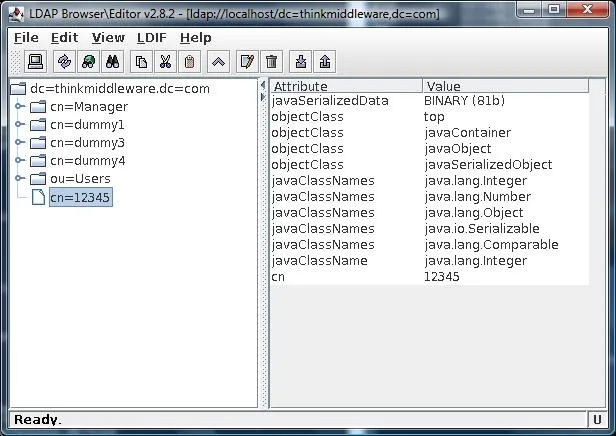Open the View menu
616x436 pixels.
(x=108, y=38)
